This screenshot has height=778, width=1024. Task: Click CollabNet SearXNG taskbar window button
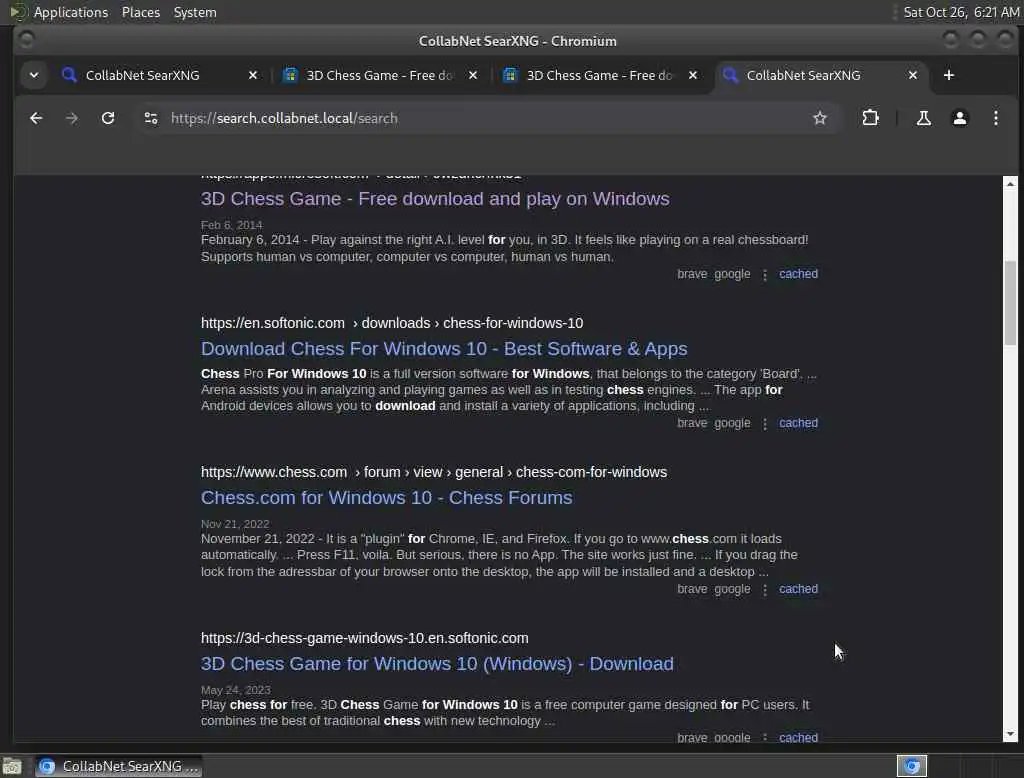(118, 766)
